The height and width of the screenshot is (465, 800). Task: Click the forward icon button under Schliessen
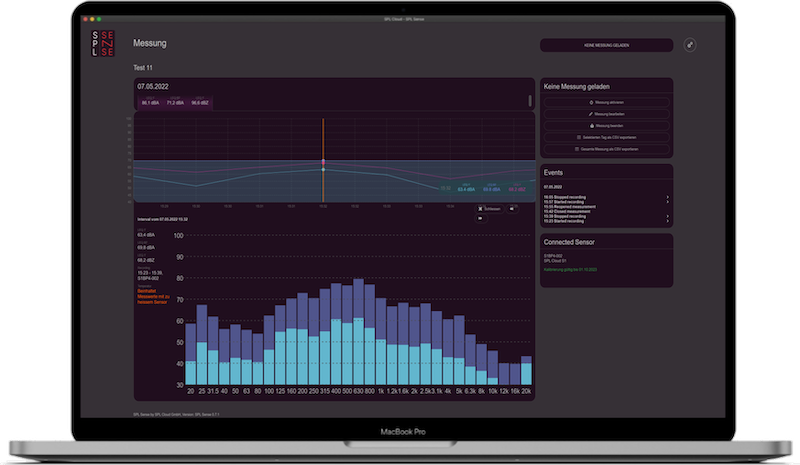482,217
